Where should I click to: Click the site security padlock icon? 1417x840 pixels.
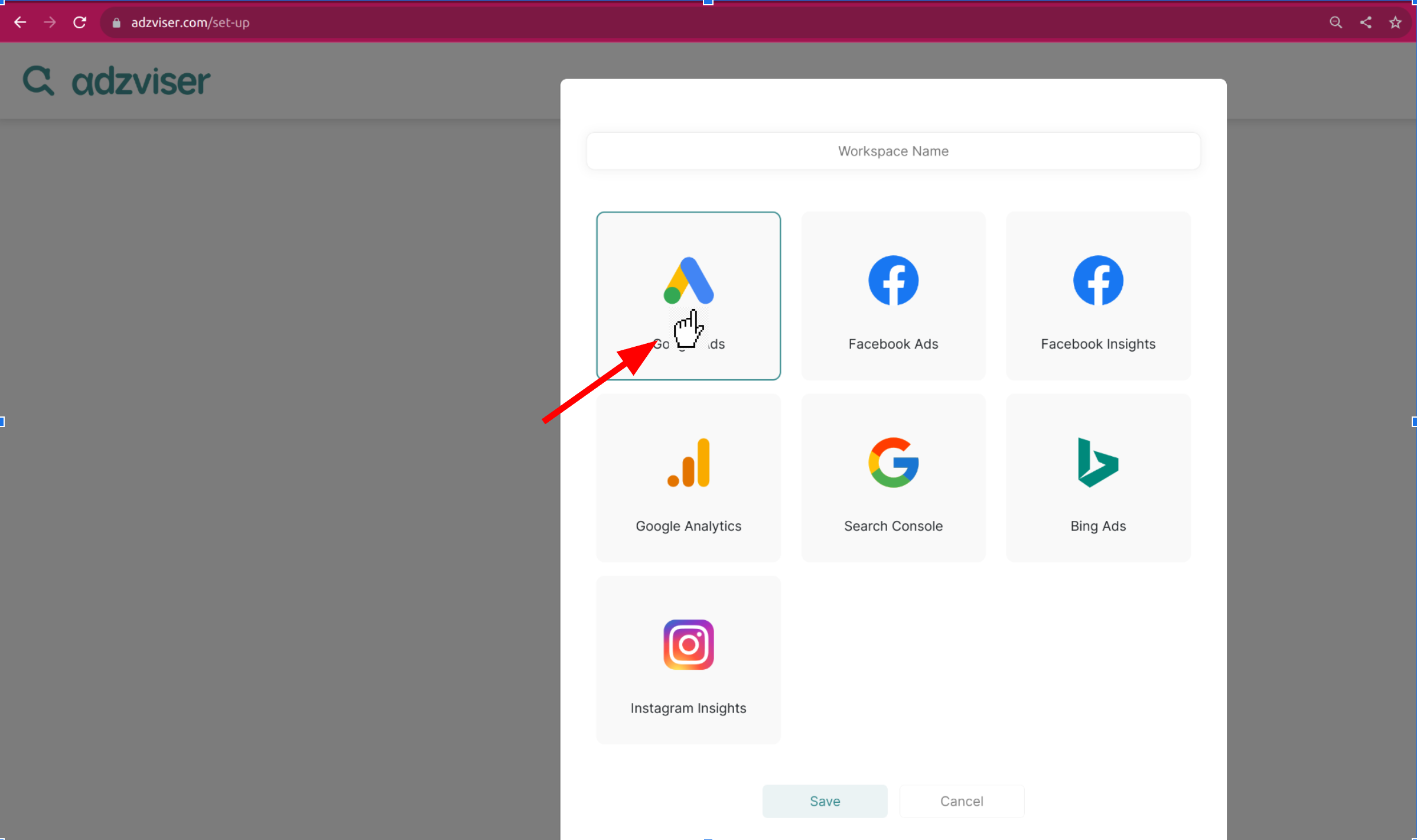[x=116, y=22]
